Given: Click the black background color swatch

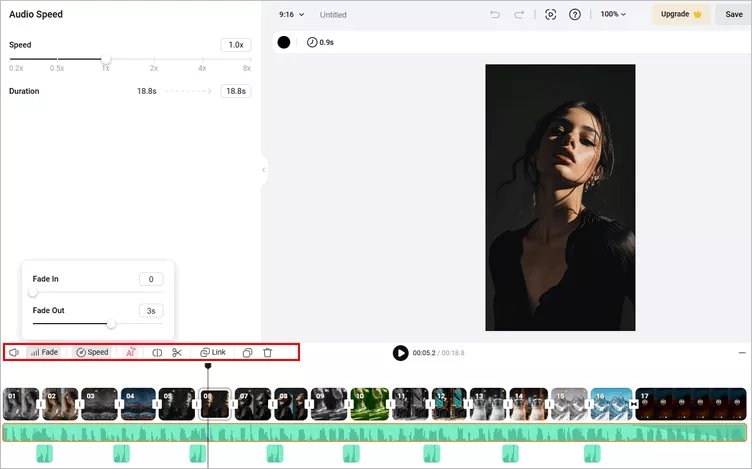Looking at the screenshot, I should pos(284,42).
